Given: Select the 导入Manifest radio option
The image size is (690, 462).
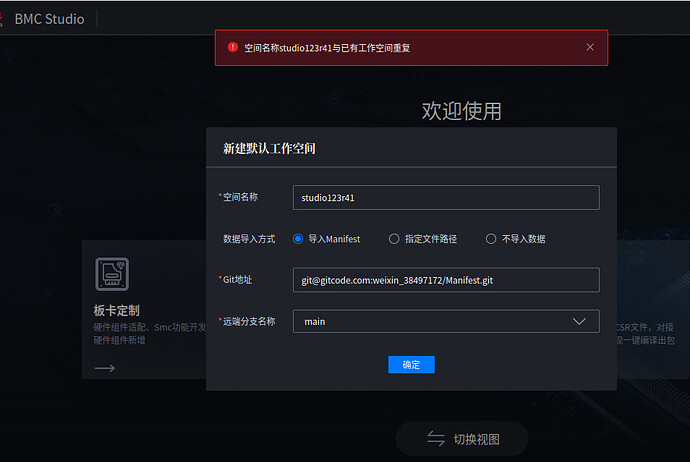Looking at the screenshot, I should [298, 239].
